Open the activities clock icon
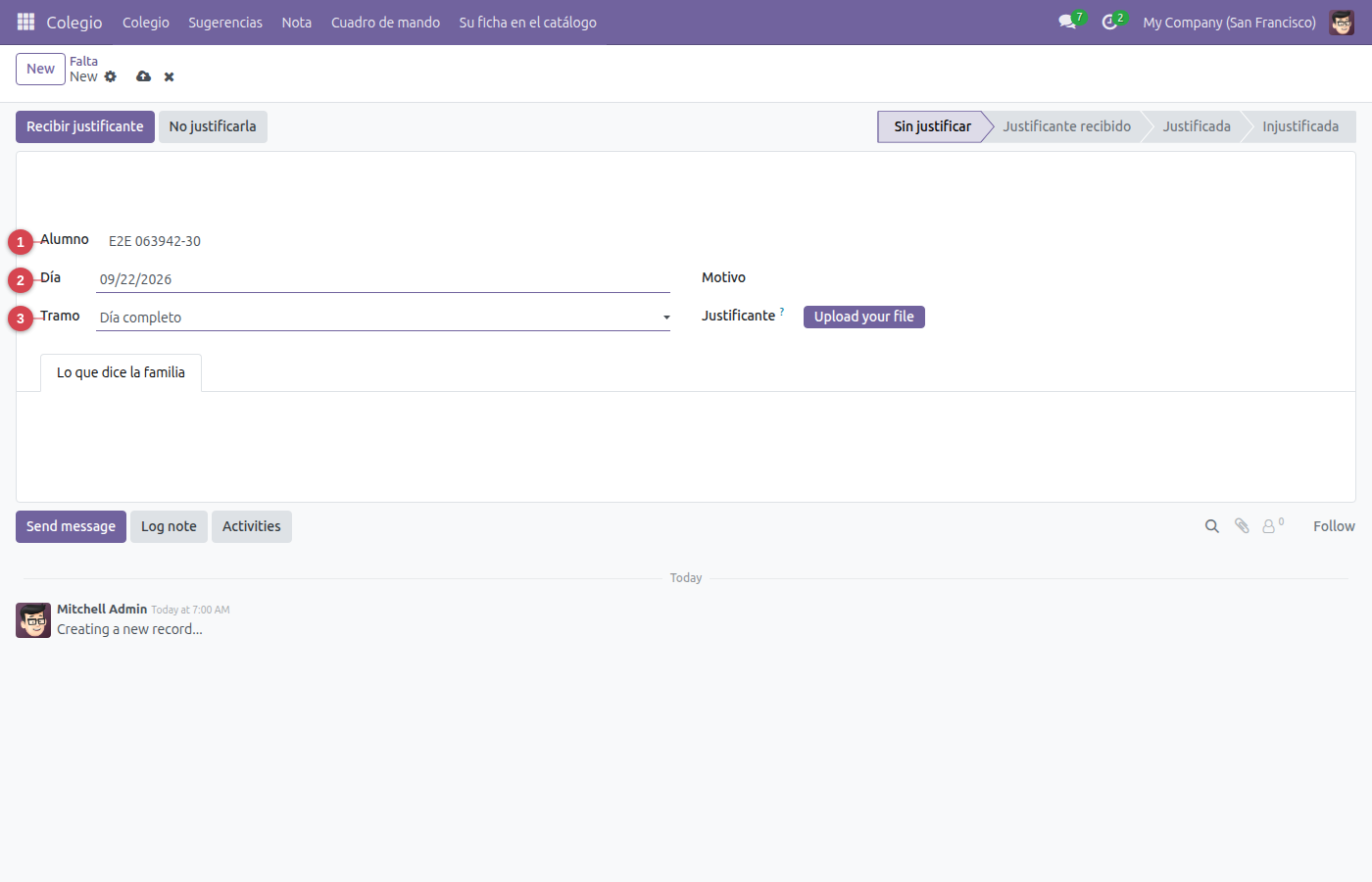The image size is (1372, 882). click(1109, 22)
